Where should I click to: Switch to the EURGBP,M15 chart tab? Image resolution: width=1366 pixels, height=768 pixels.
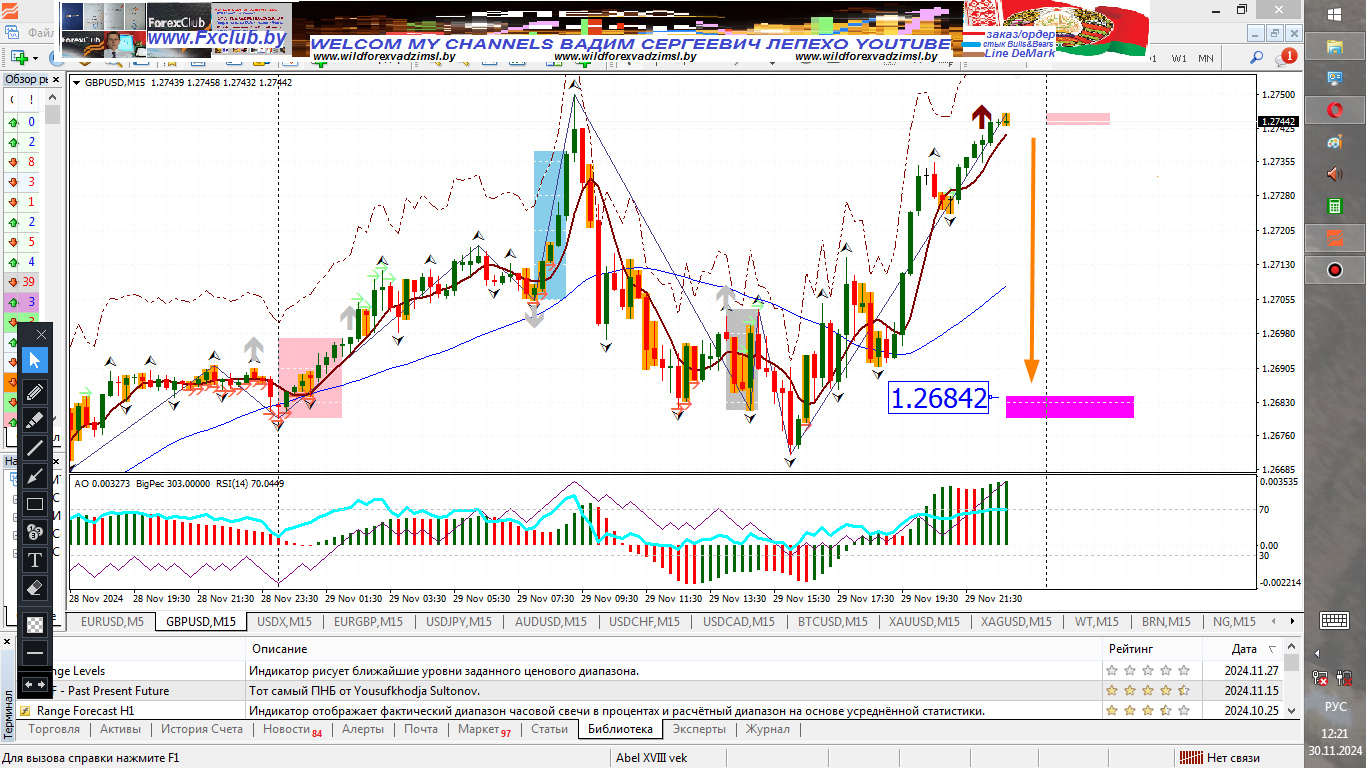tap(368, 621)
